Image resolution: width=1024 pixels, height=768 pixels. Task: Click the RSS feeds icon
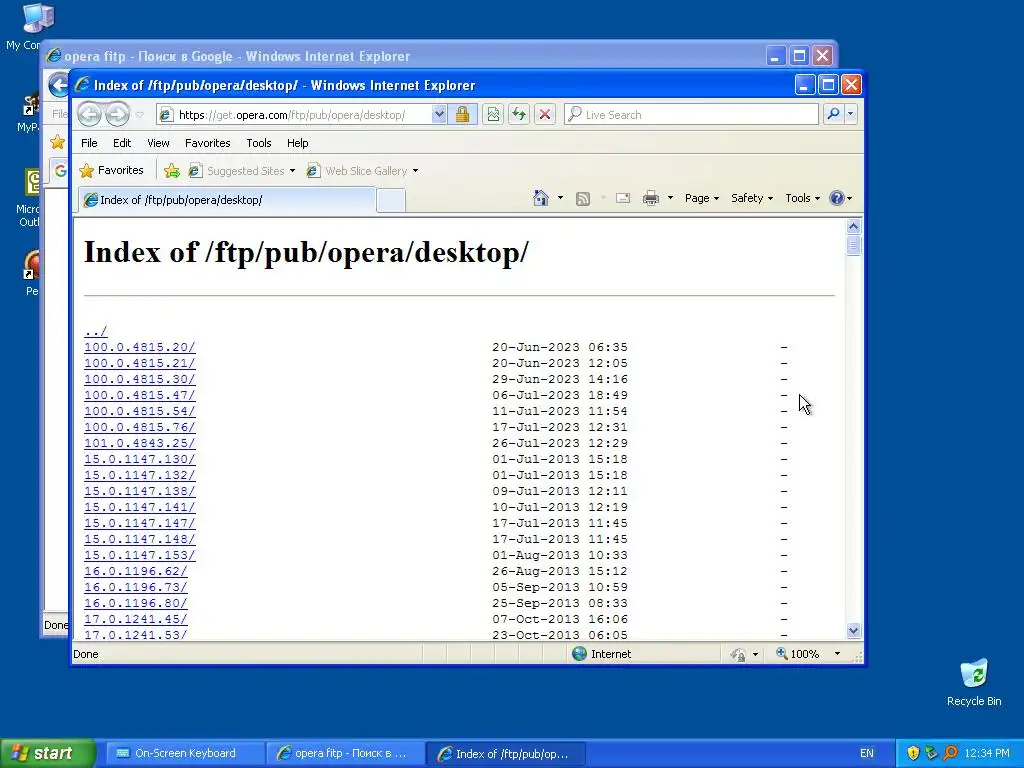click(583, 199)
